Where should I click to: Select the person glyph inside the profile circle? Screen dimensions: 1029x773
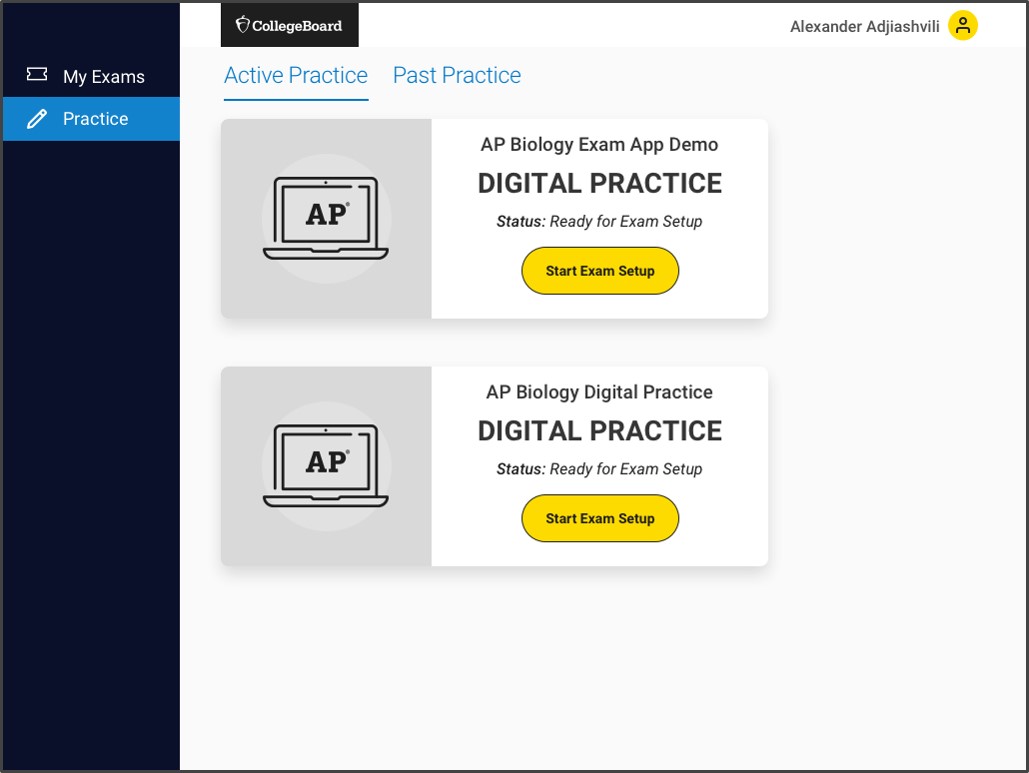[962, 26]
